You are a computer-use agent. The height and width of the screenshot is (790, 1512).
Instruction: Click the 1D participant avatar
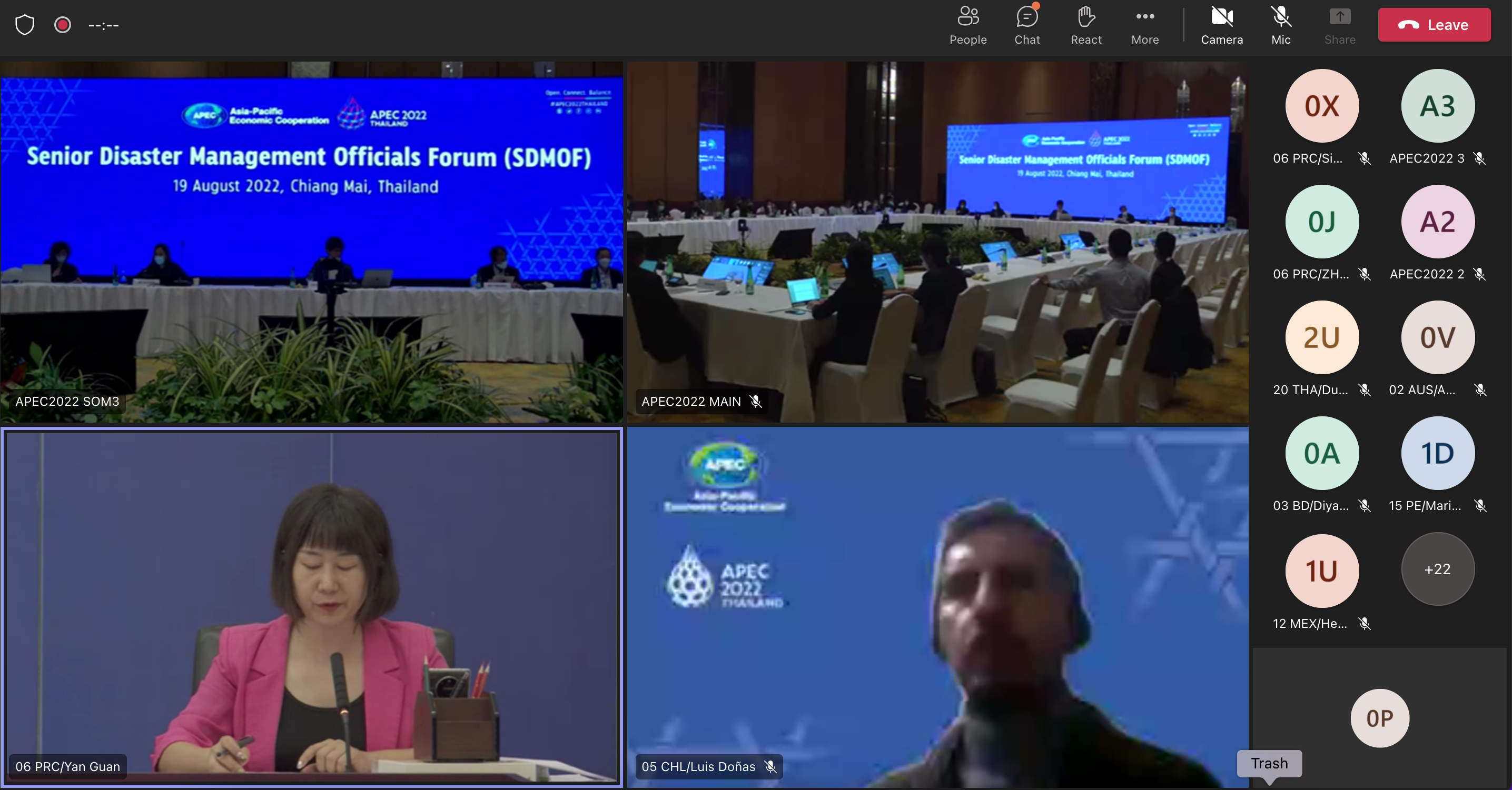(1437, 453)
